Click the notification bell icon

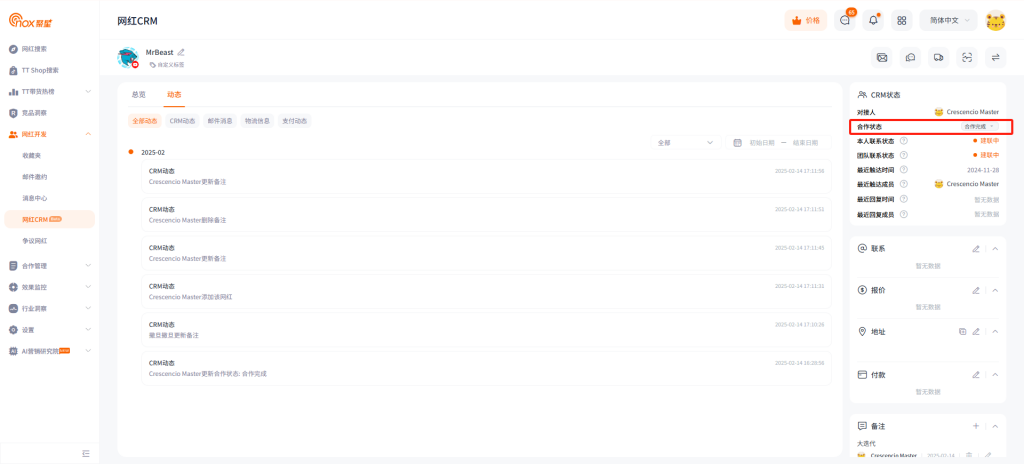[873, 20]
